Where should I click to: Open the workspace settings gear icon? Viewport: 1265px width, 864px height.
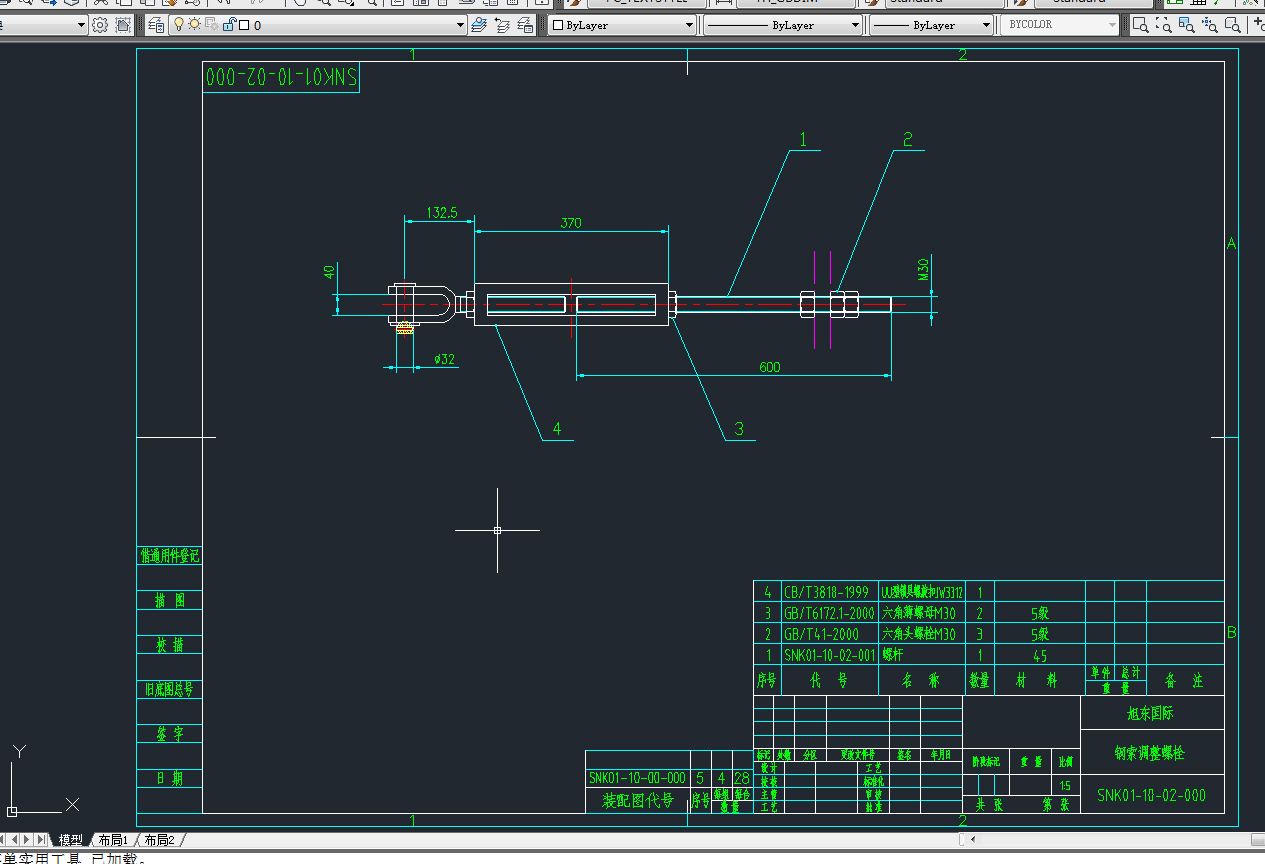tap(100, 25)
